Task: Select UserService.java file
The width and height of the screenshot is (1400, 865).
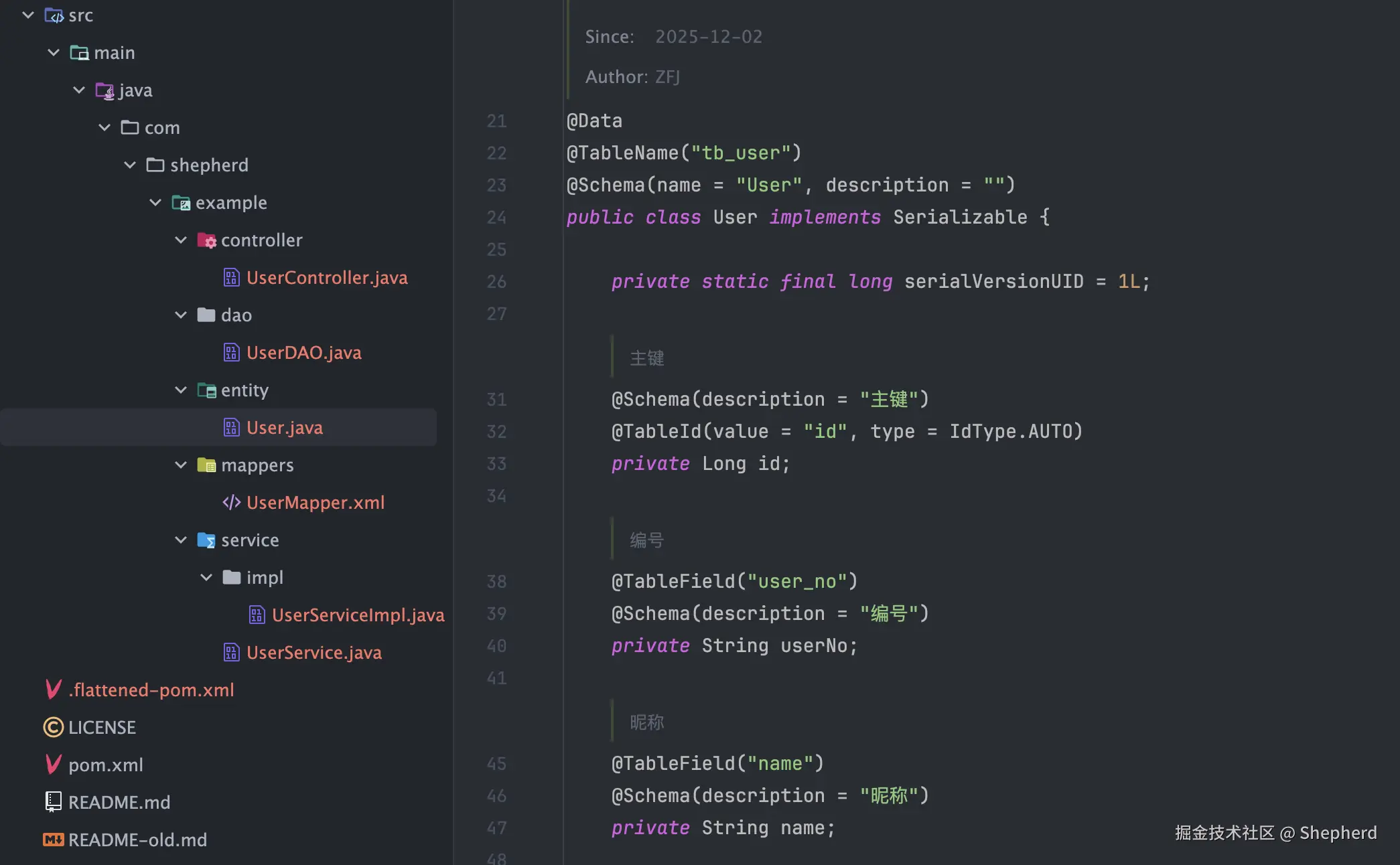Action: 313,653
